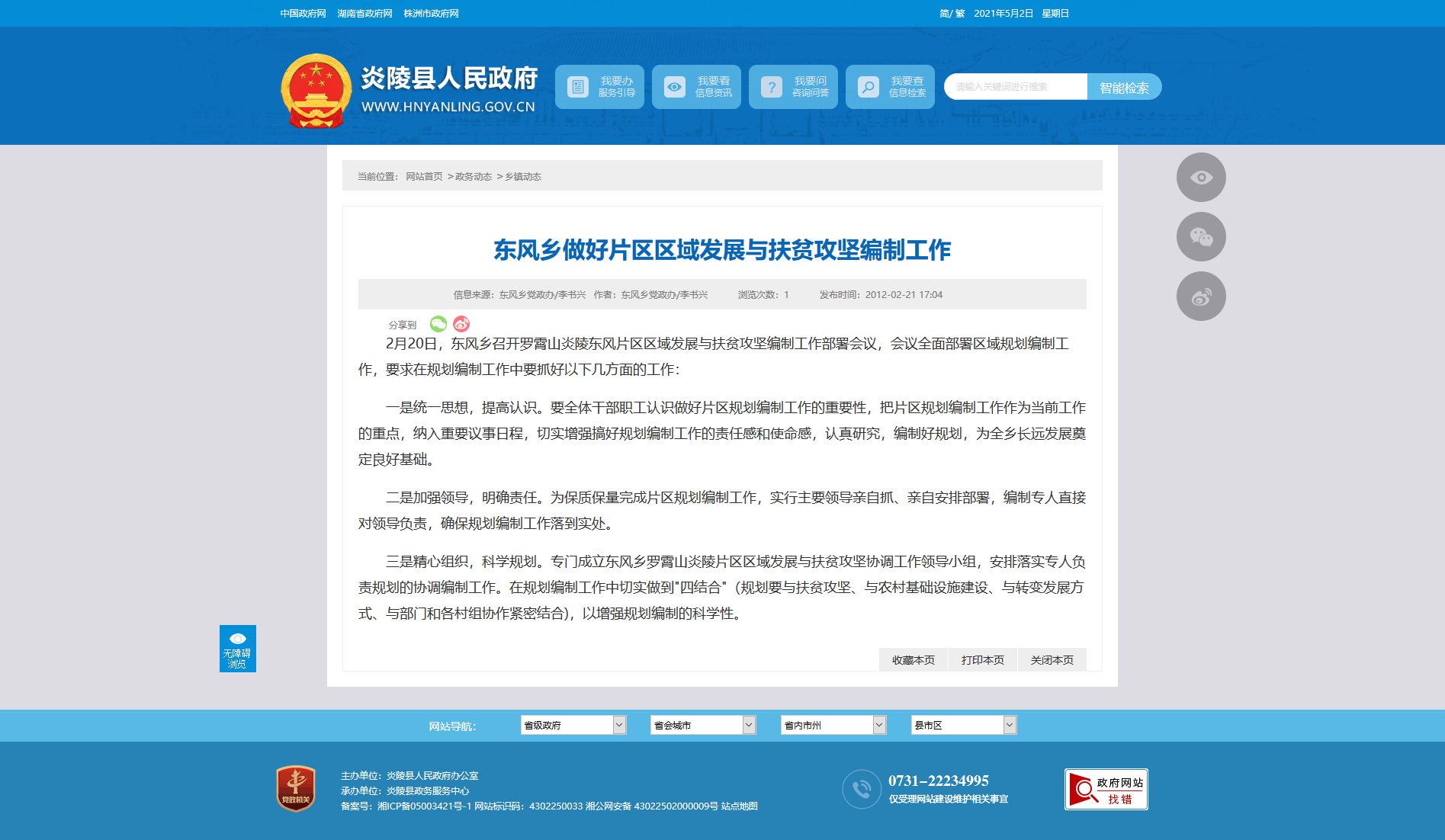The height and width of the screenshot is (840, 1445).
Task: Click the keyword search input field
Action: (x=1016, y=87)
